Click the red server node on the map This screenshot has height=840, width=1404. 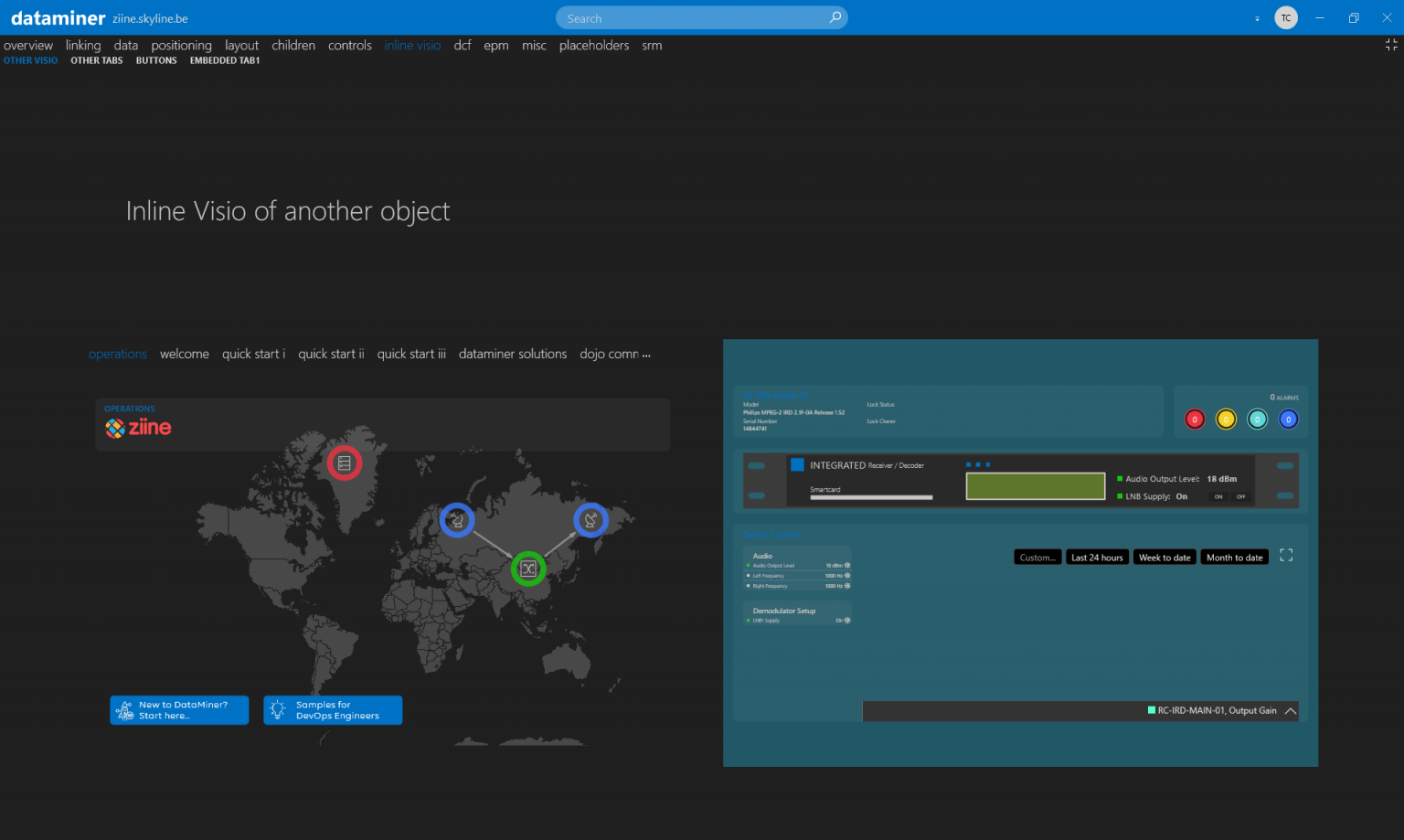pos(345,463)
